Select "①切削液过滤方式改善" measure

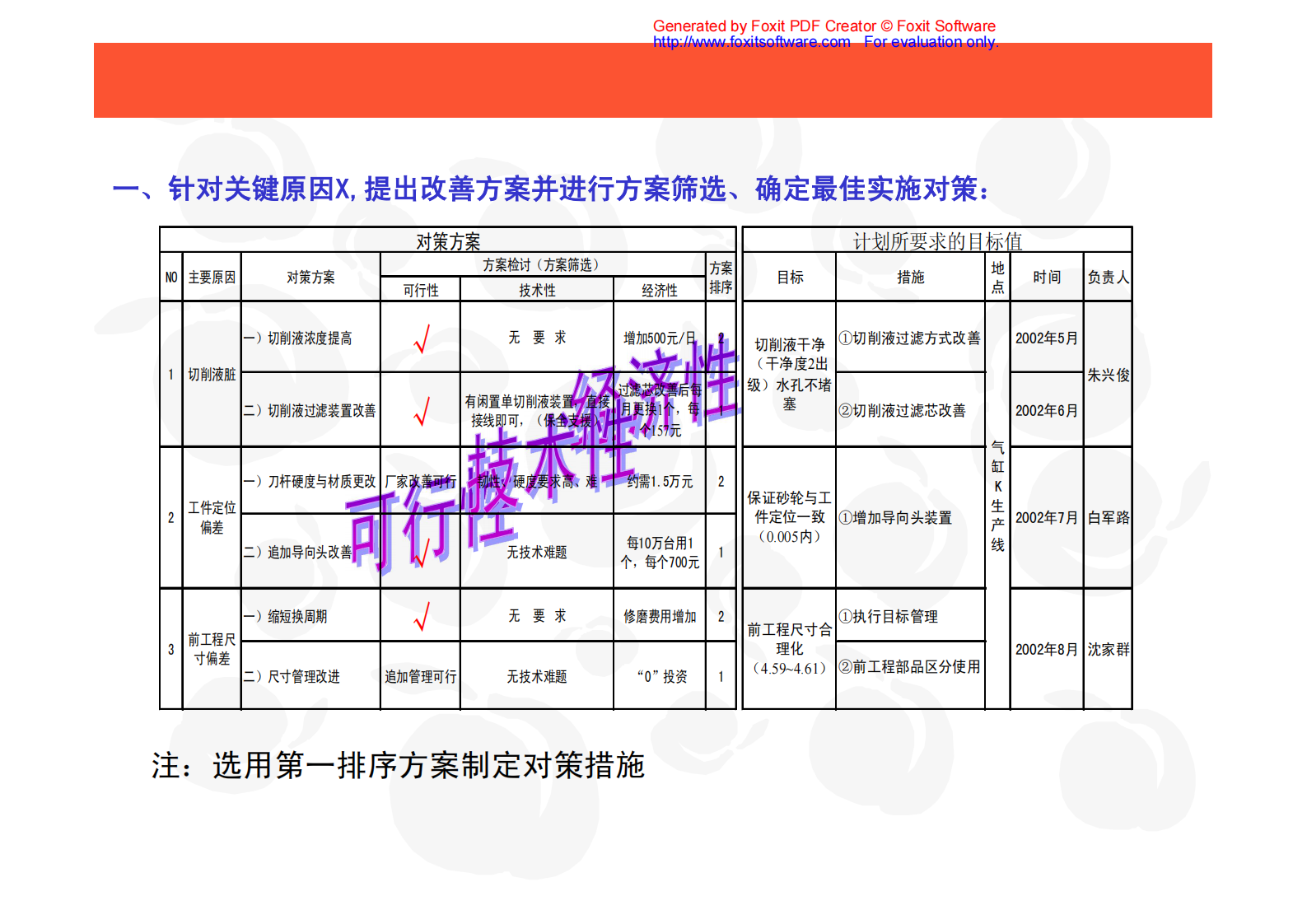click(x=909, y=338)
